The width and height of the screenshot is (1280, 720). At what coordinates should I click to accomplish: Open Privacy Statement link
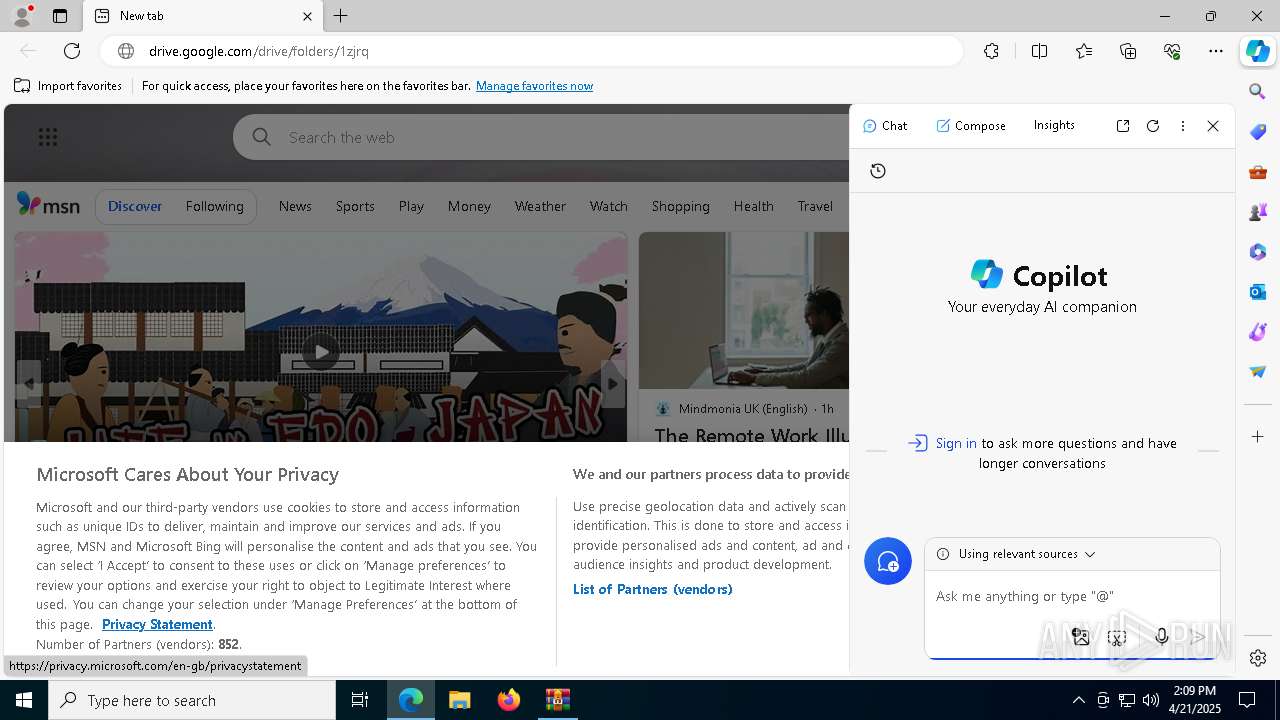point(157,624)
